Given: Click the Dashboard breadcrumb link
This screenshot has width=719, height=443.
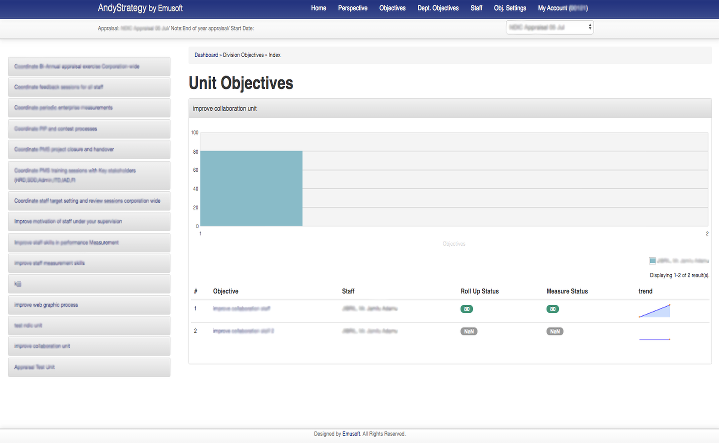Looking at the screenshot, I should coord(206,55).
